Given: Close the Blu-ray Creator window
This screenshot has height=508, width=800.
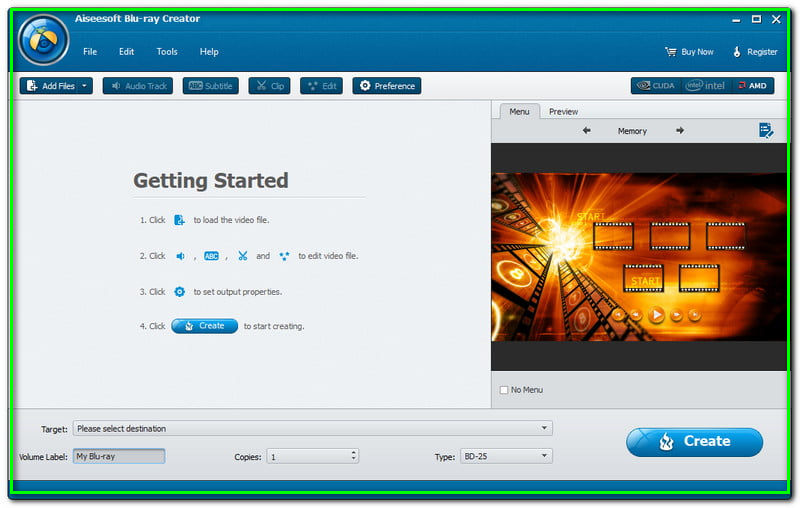Looking at the screenshot, I should (x=776, y=19).
